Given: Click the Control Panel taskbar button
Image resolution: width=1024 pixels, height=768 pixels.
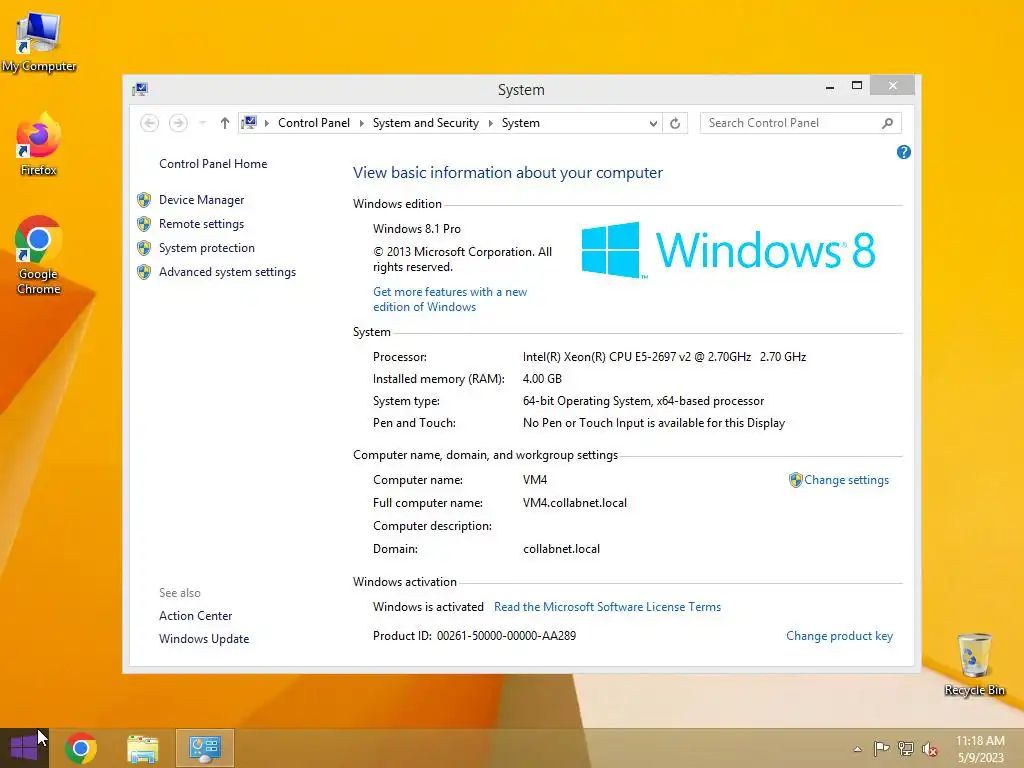Looking at the screenshot, I should click(x=204, y=748).
